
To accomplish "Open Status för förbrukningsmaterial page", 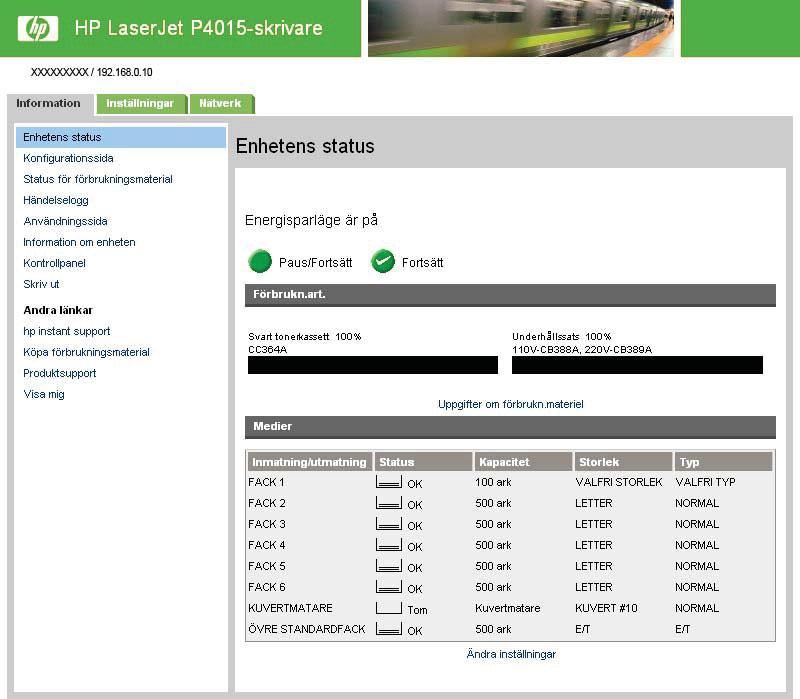I will click(x=98, y=179).
